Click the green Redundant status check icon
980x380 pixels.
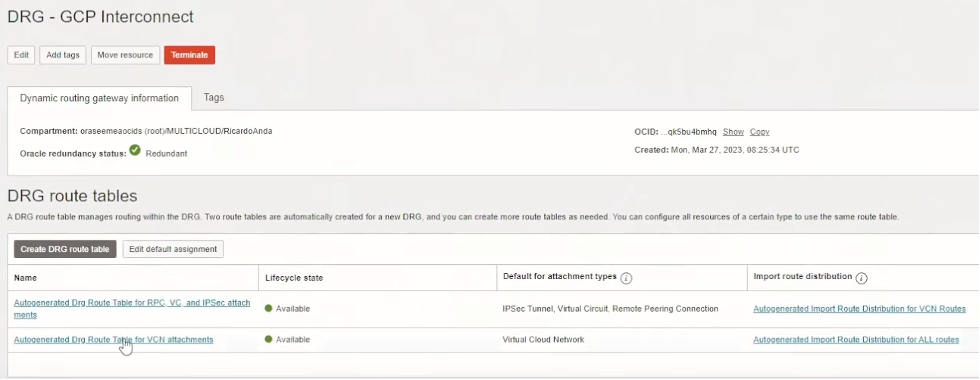pos(135,151)
